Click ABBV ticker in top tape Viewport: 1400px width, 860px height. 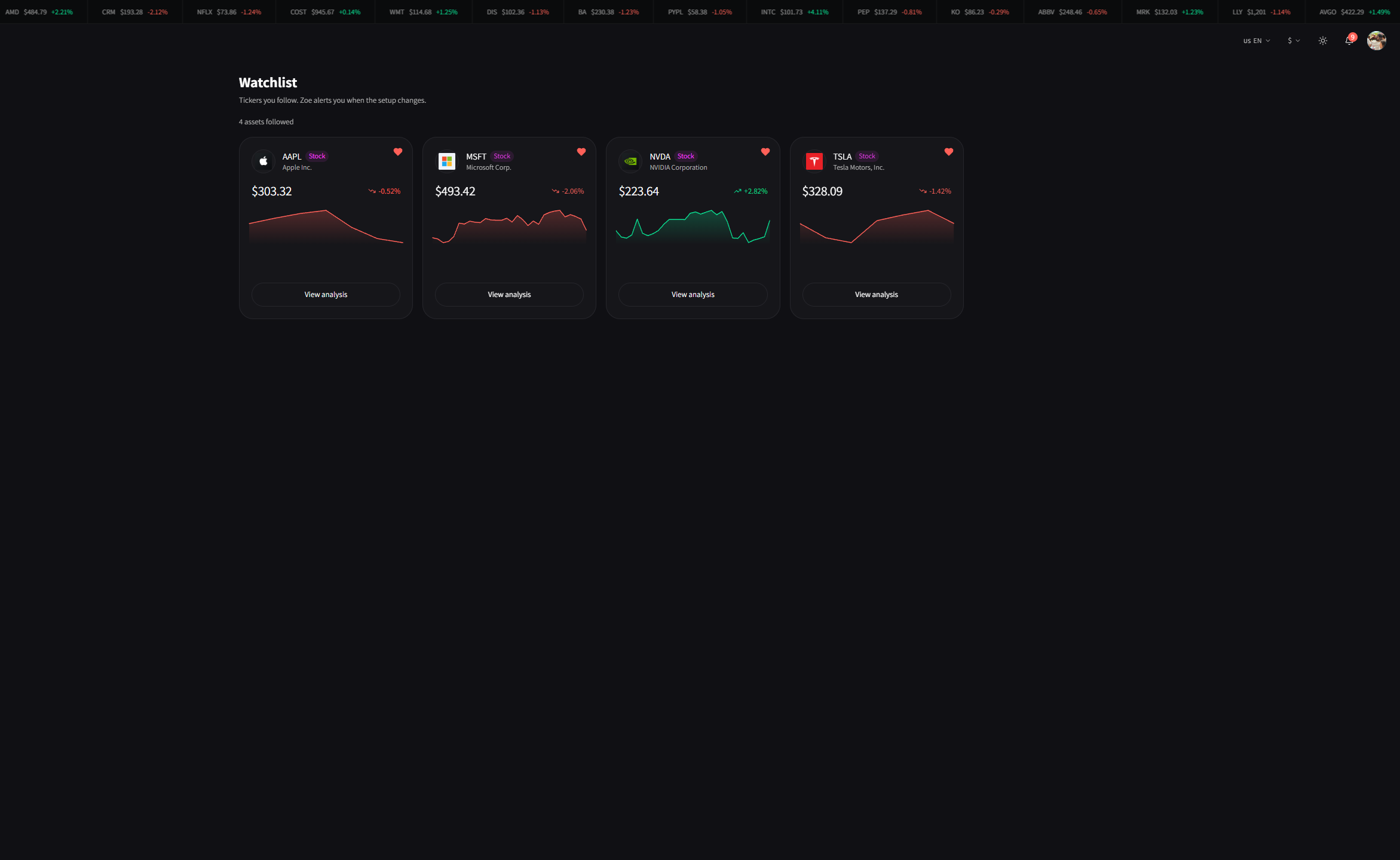coord(1073,12)
